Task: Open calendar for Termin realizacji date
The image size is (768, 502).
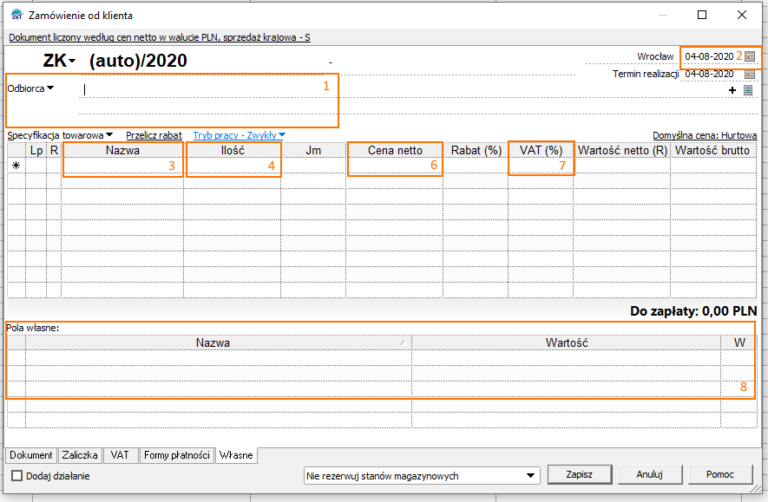Action: (x=748, y=74)
